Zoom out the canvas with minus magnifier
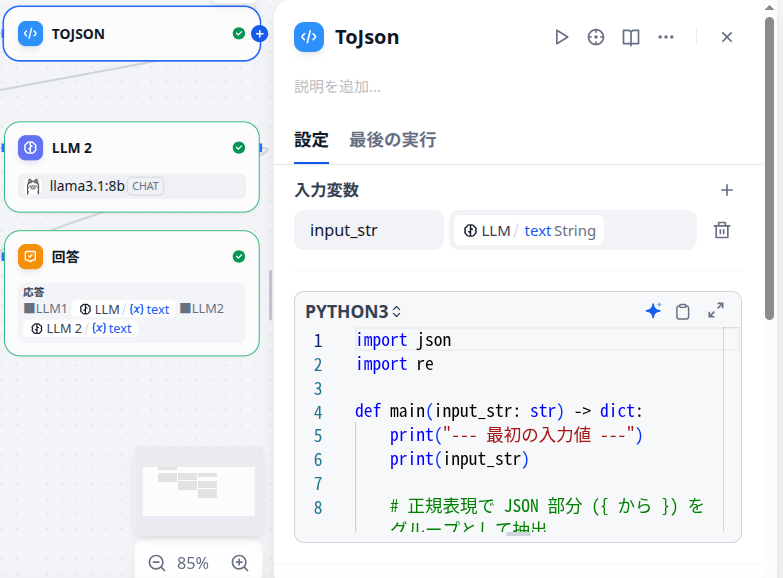The width and height of the screenshot is (783, 578). 156,563
